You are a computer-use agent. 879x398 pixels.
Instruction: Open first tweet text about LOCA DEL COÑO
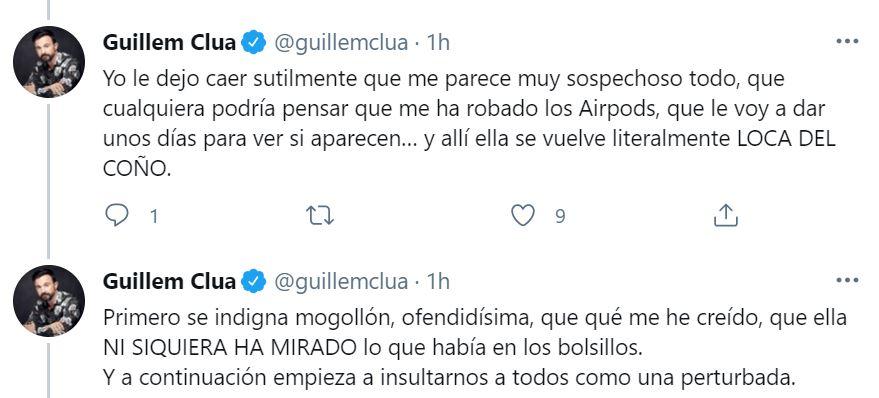point(469,124)
